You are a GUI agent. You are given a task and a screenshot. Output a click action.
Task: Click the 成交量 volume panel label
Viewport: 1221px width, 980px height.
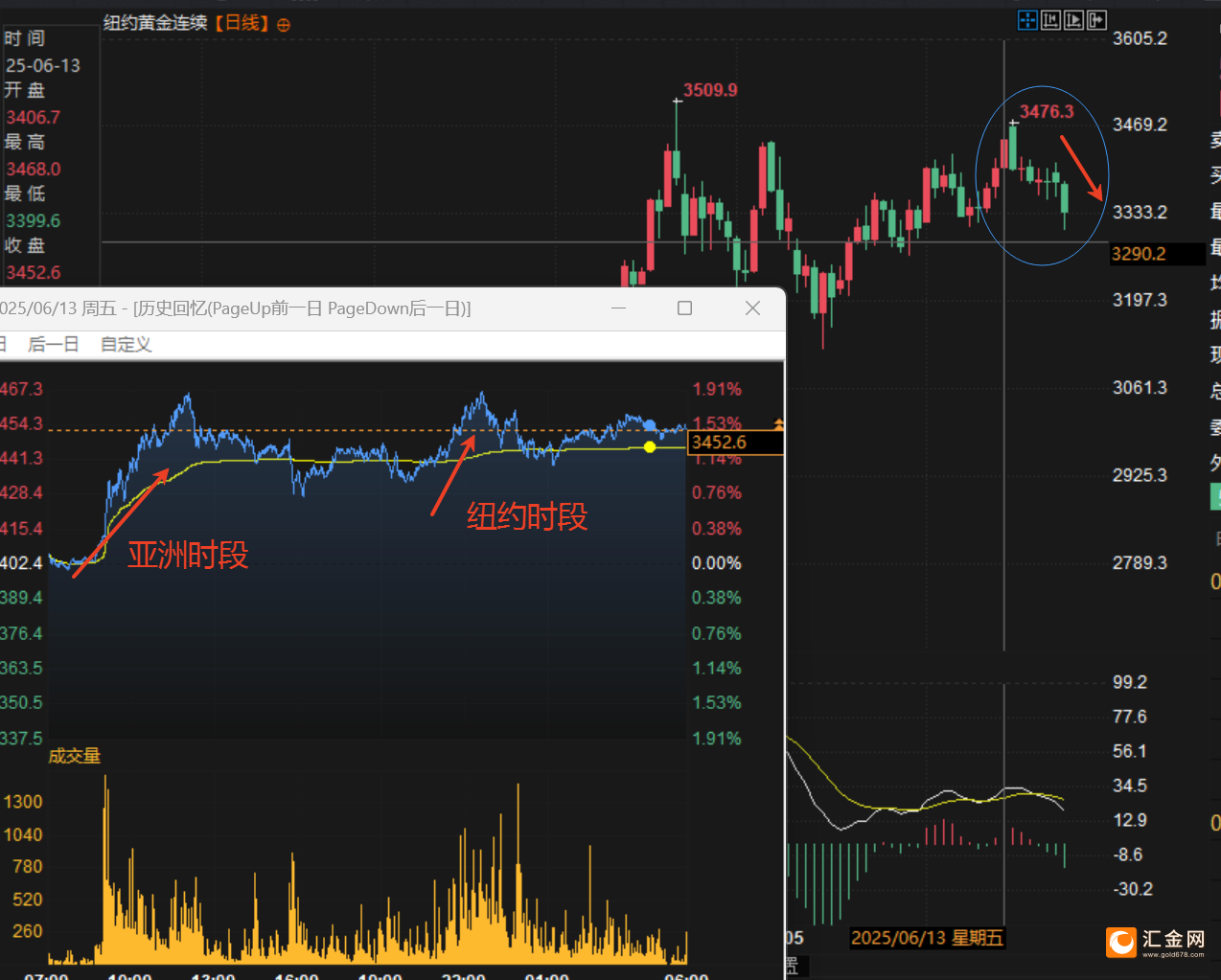[x=75, y=756]
